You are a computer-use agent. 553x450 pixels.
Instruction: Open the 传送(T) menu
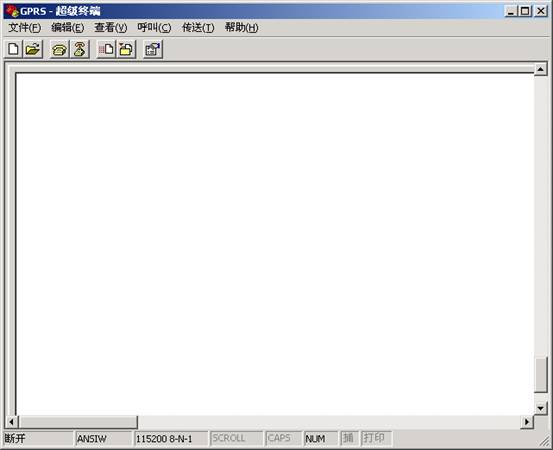(x=198, y=28)
